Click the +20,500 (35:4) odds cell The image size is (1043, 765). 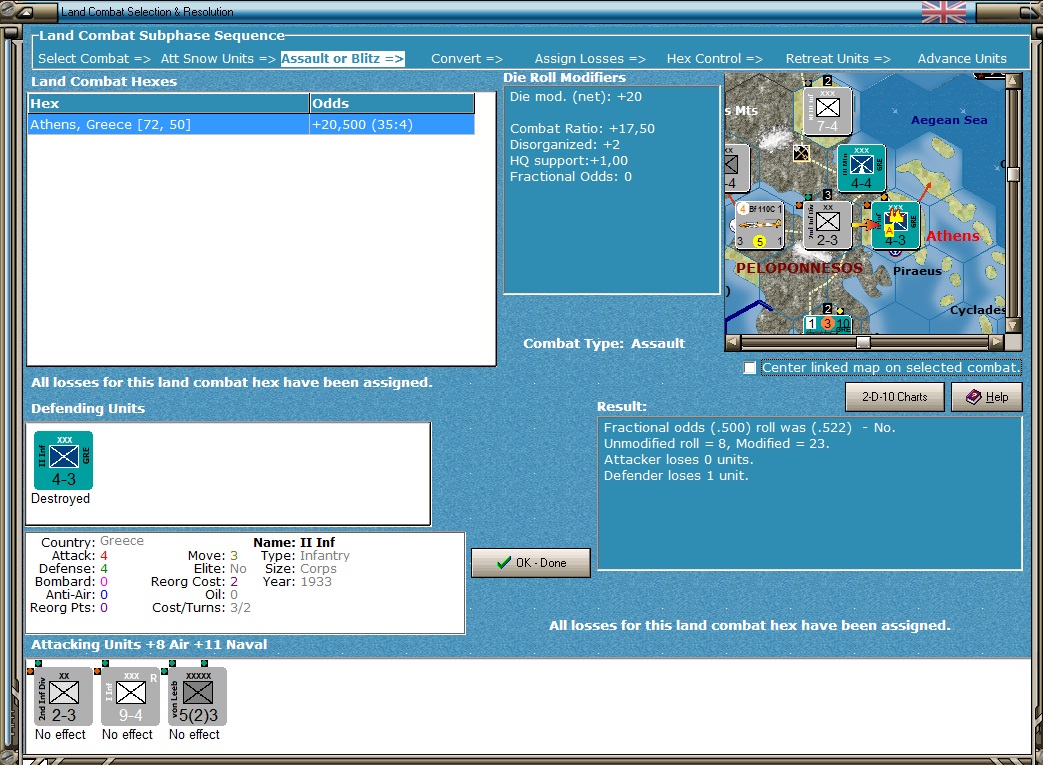click(392, 124)
